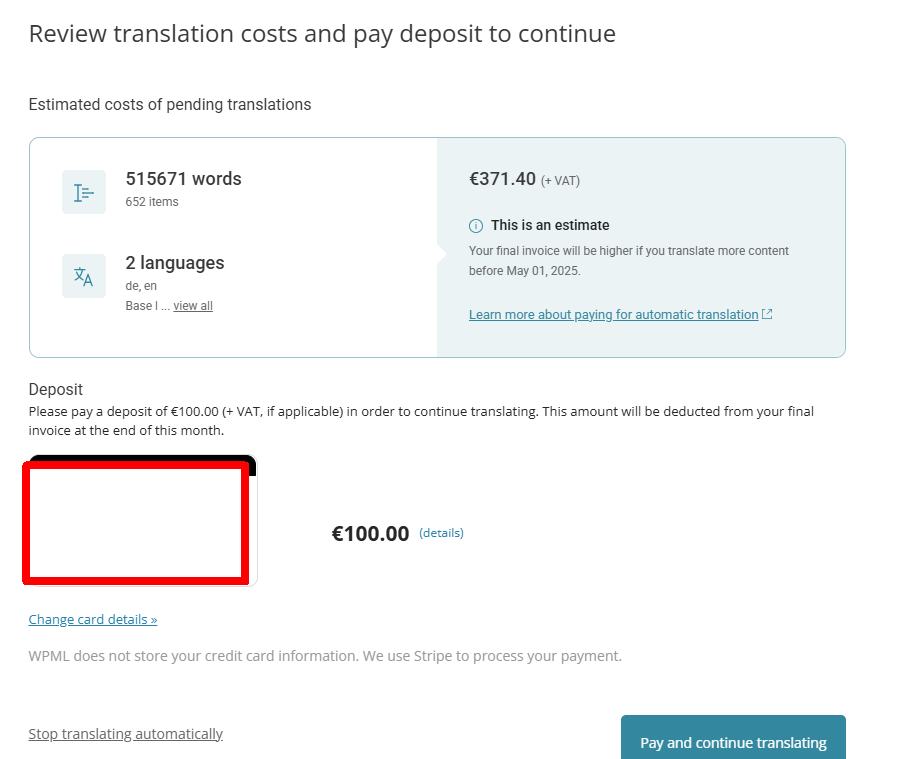Click the info icon beside This is an estimate
The image size is (905, 759).
click(x=476, y=226)
